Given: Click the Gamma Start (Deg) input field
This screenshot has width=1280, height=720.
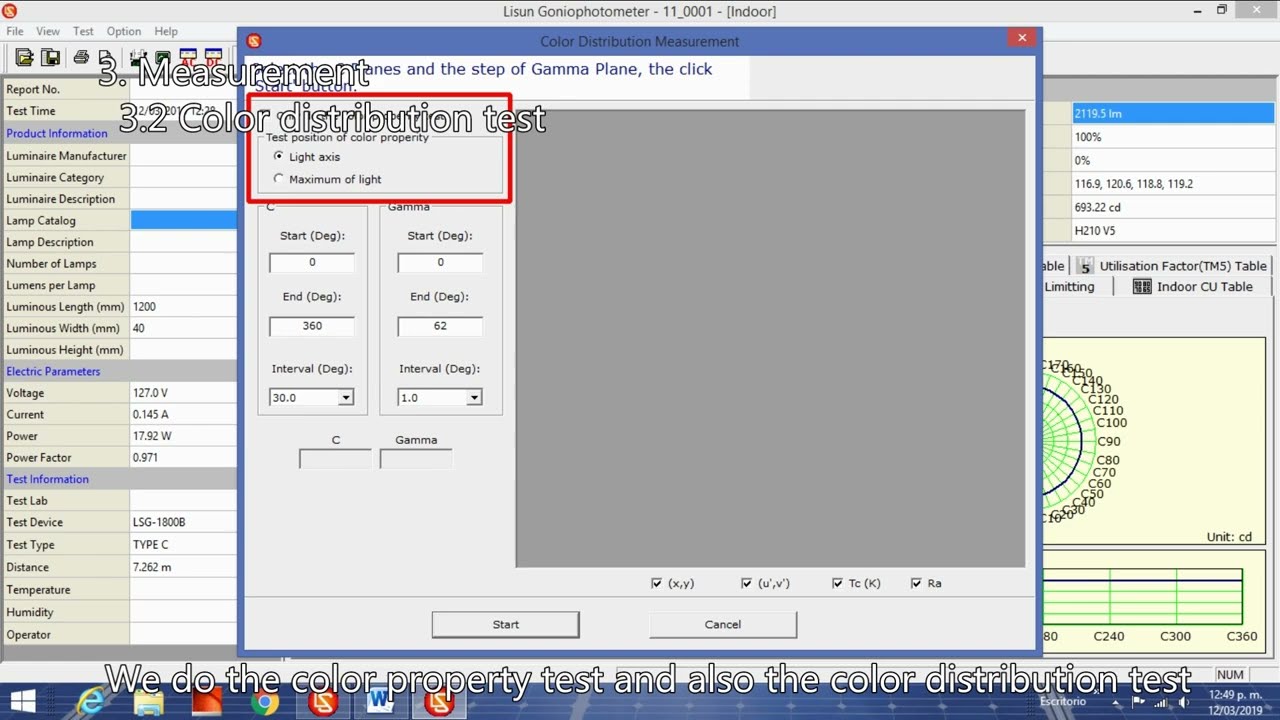Looking at the screenshot, I should 440,262.
